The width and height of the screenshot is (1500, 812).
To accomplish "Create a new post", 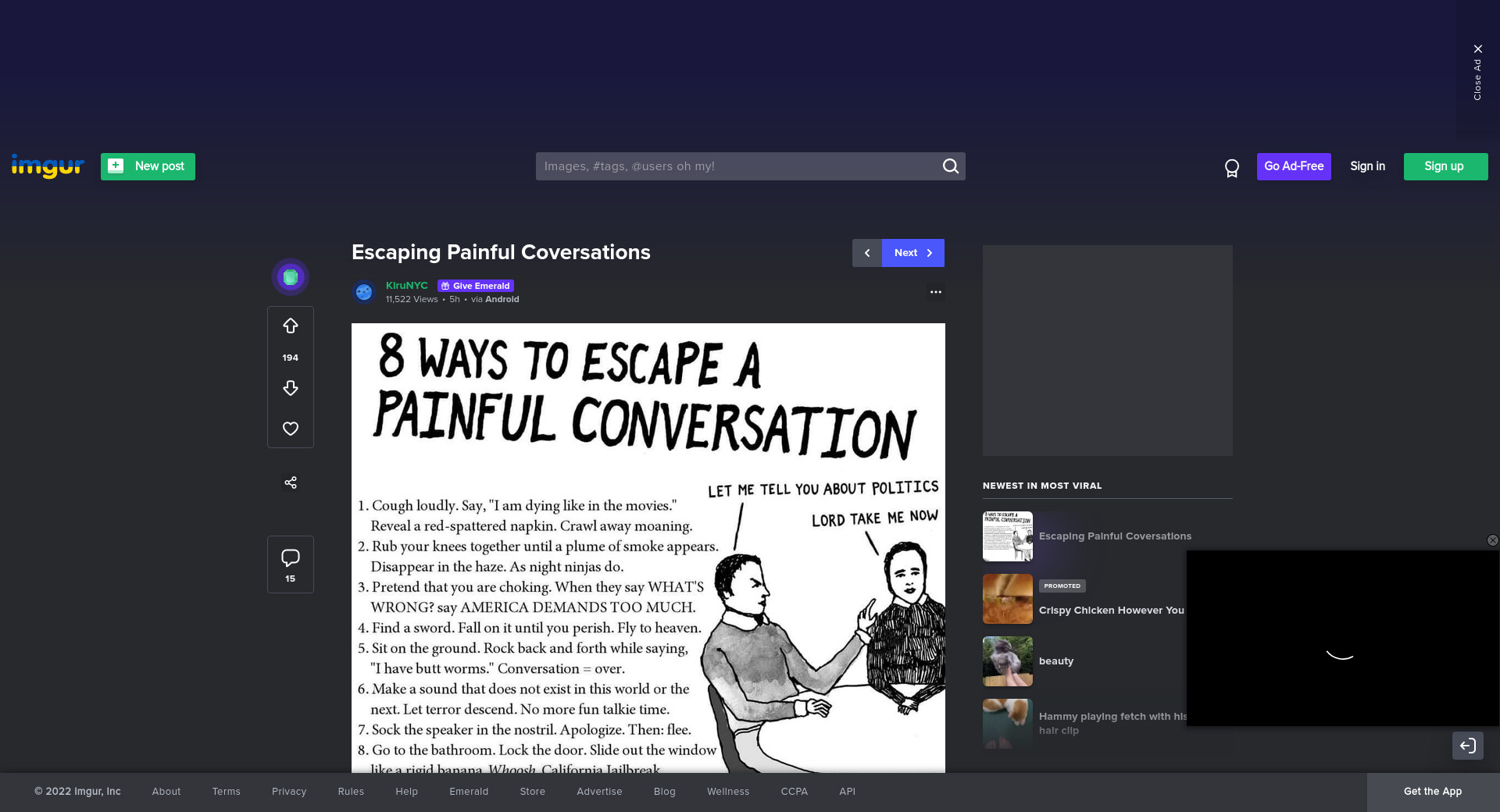I will 148,166.
